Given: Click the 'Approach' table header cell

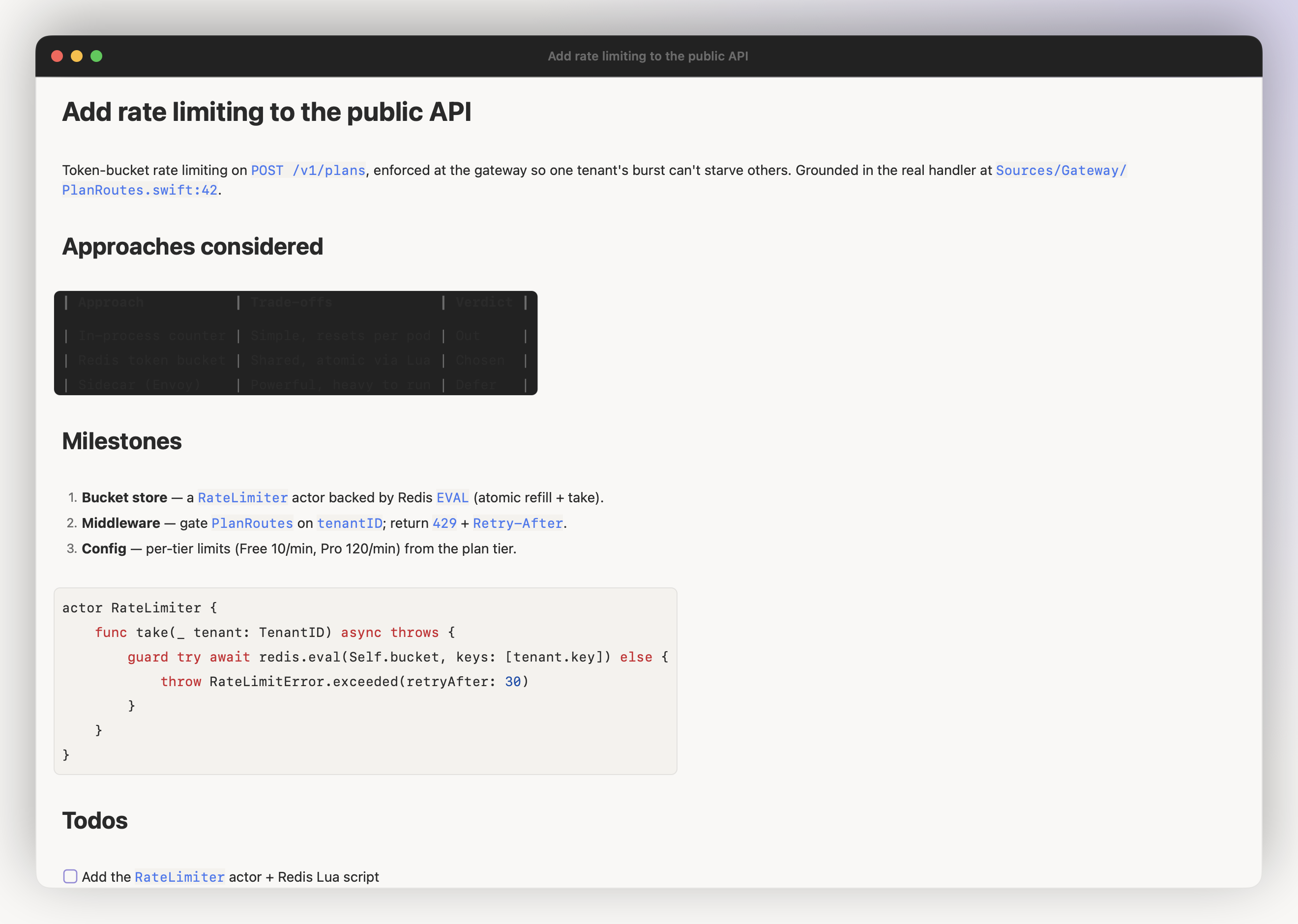Looking at the screenshot, I should coord(111,302).
